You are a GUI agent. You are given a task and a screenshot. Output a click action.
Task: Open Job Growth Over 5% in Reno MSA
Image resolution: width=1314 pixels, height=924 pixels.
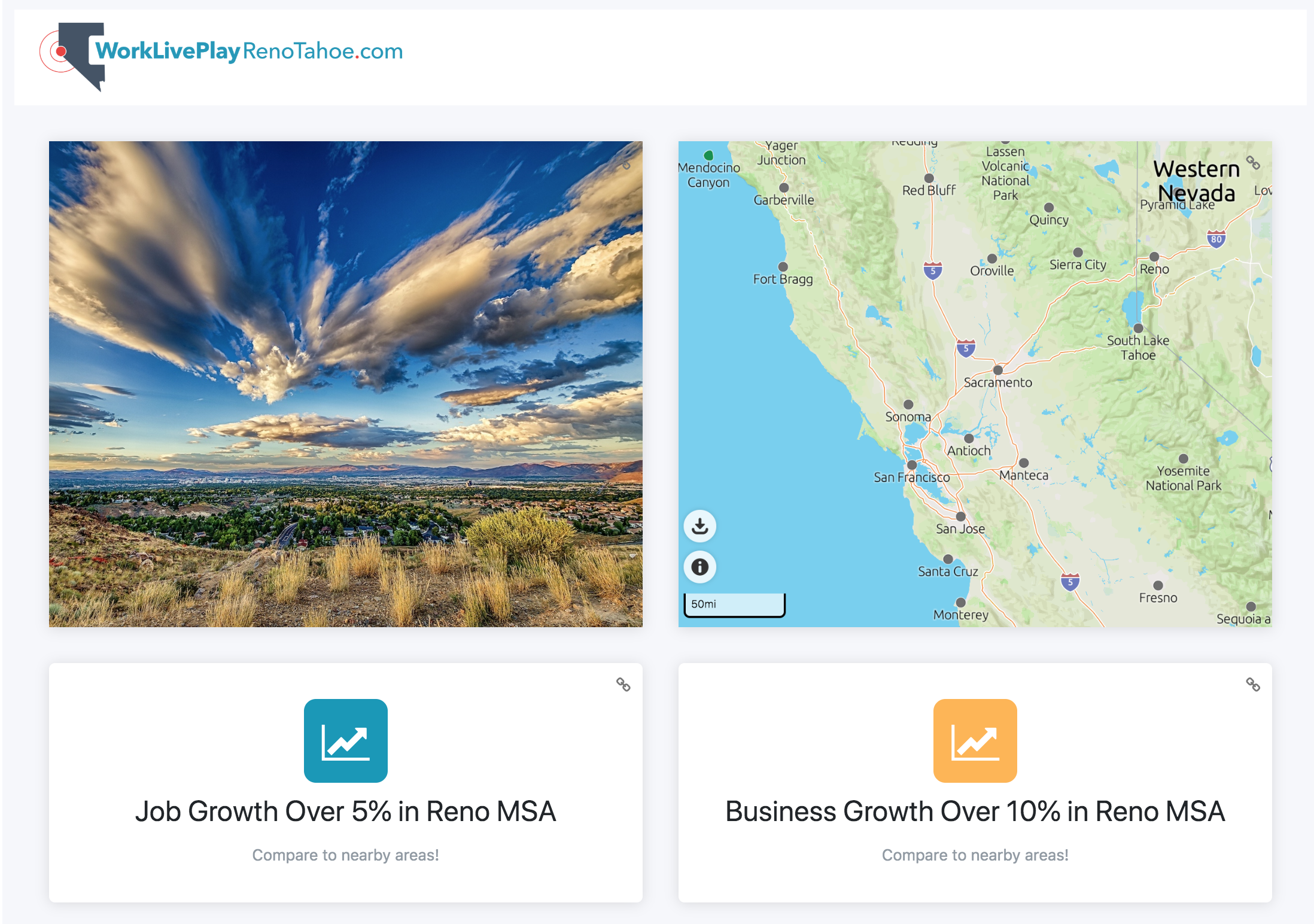(x=346, y=811)
